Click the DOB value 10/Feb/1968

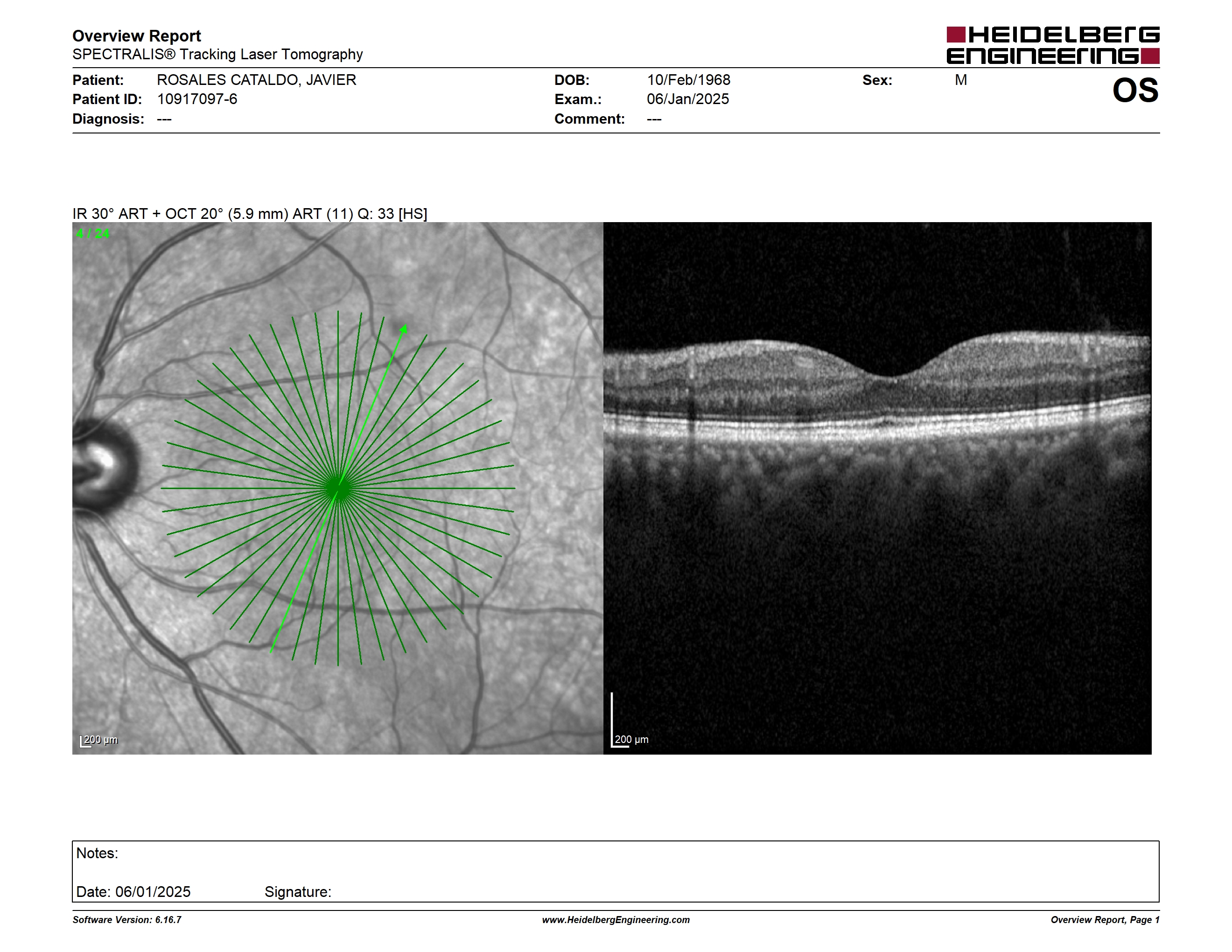click(688, 80)
